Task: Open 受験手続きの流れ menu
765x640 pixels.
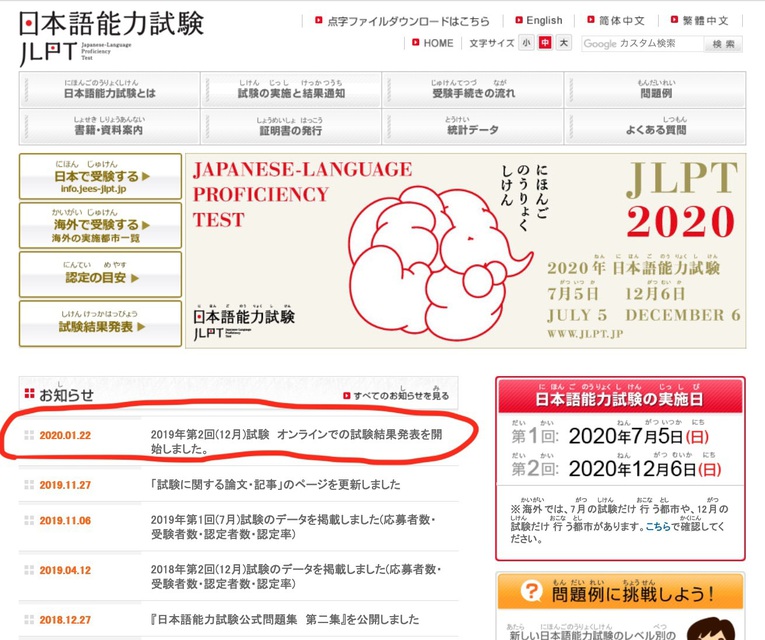Action: click(x=473, y=90)
